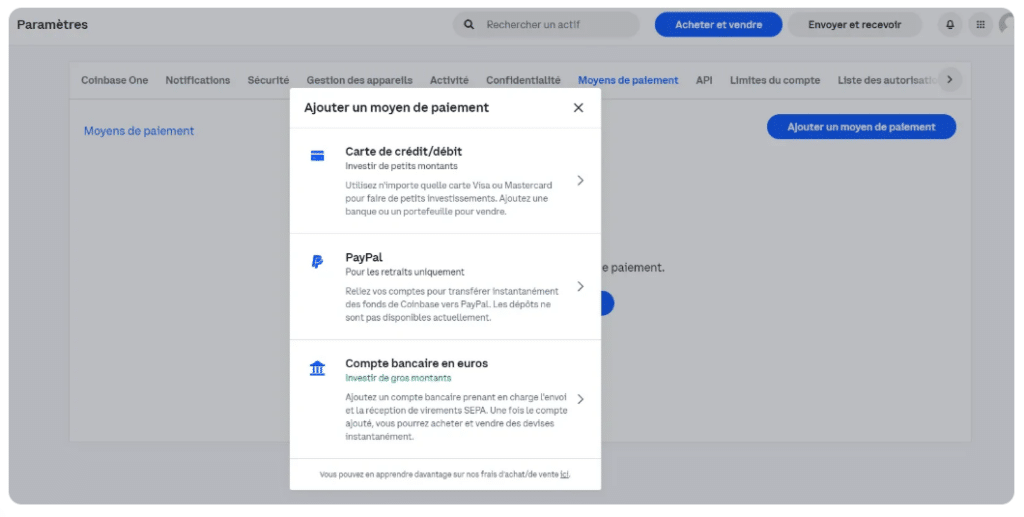Image resolution: width=1024 pixels, height=517 pixels.
Task: Click the Moyens de paiement heading link
Action: coord(138,131)
